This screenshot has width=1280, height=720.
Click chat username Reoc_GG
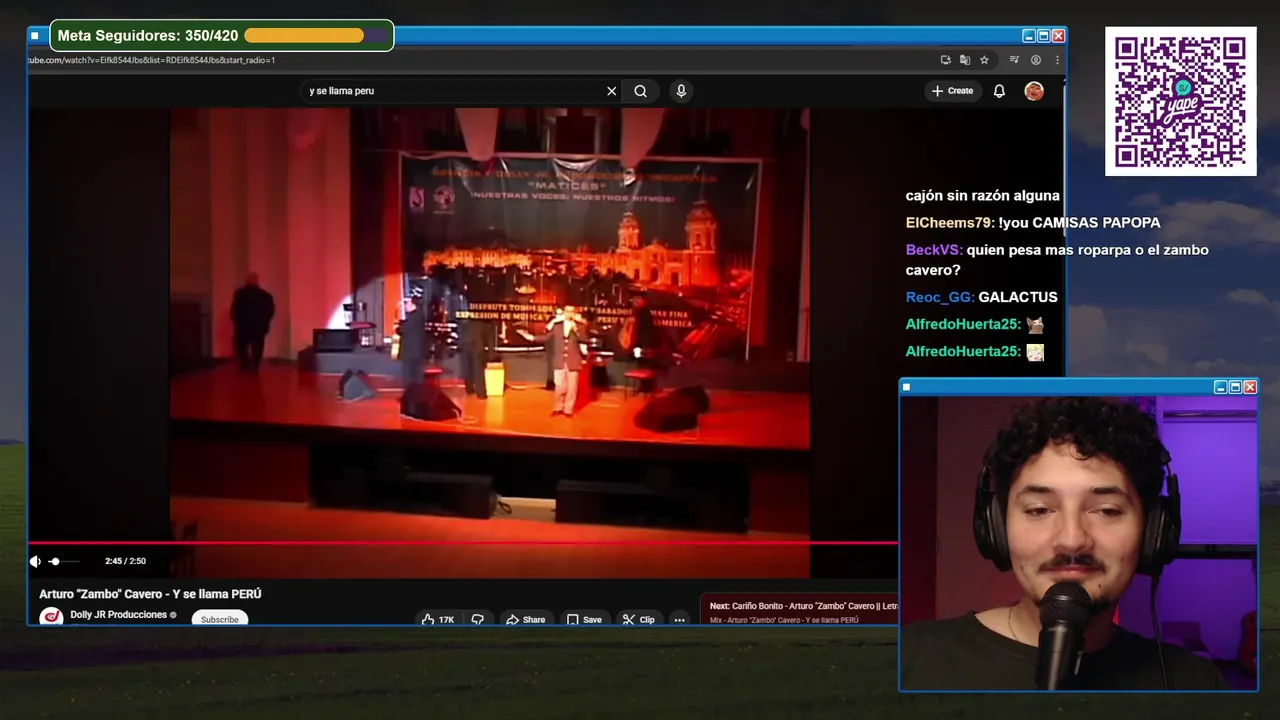pos(940,297)
